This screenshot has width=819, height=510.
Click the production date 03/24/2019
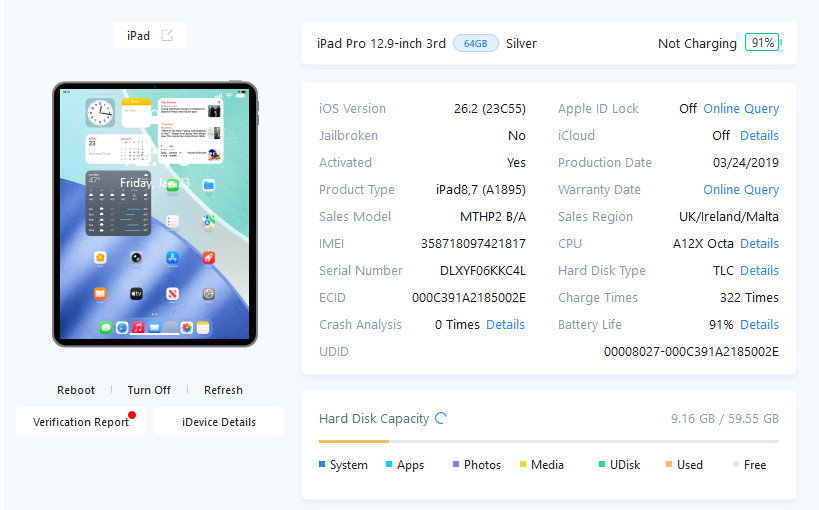(x=745, y=163)
